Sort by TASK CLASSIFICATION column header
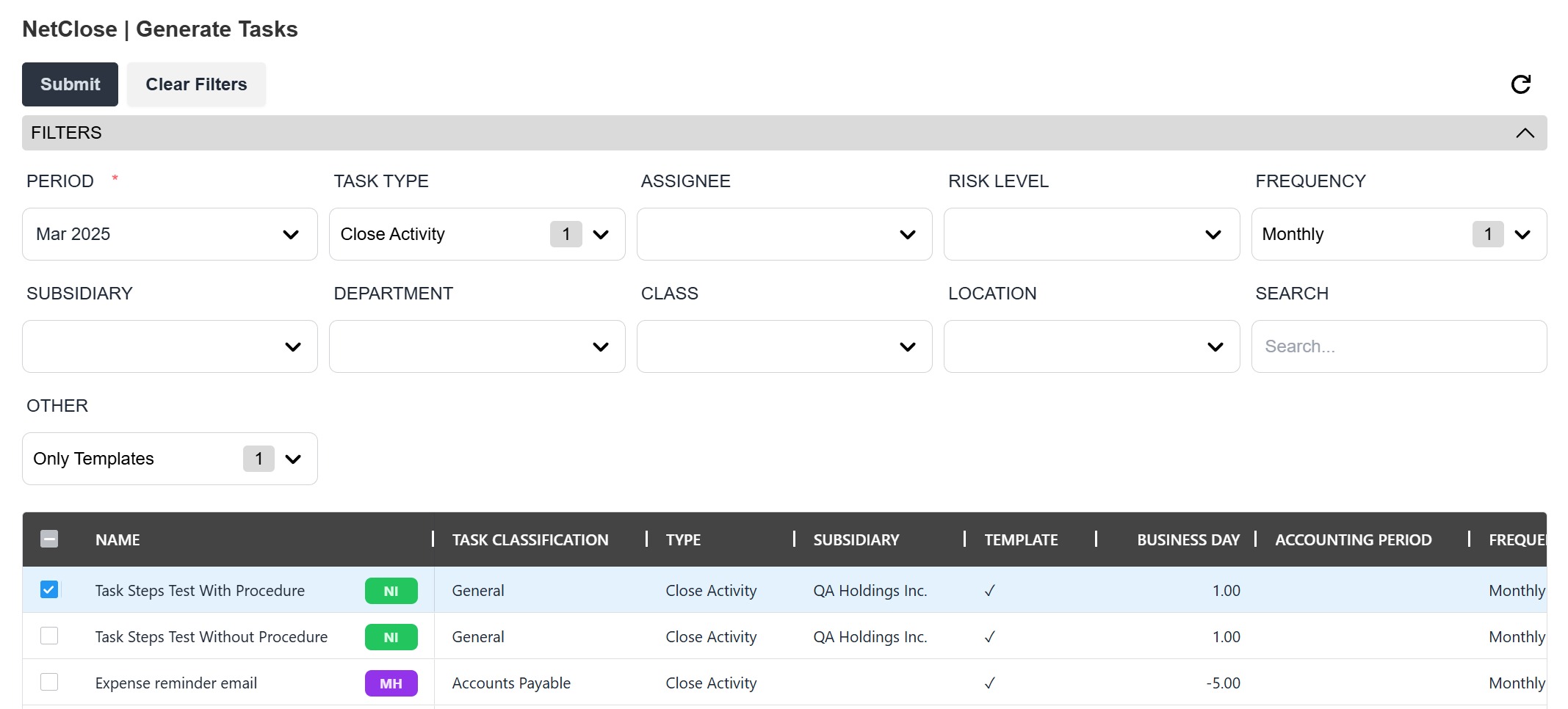The width and height of the screenshot is (1568, 709). 530,540
